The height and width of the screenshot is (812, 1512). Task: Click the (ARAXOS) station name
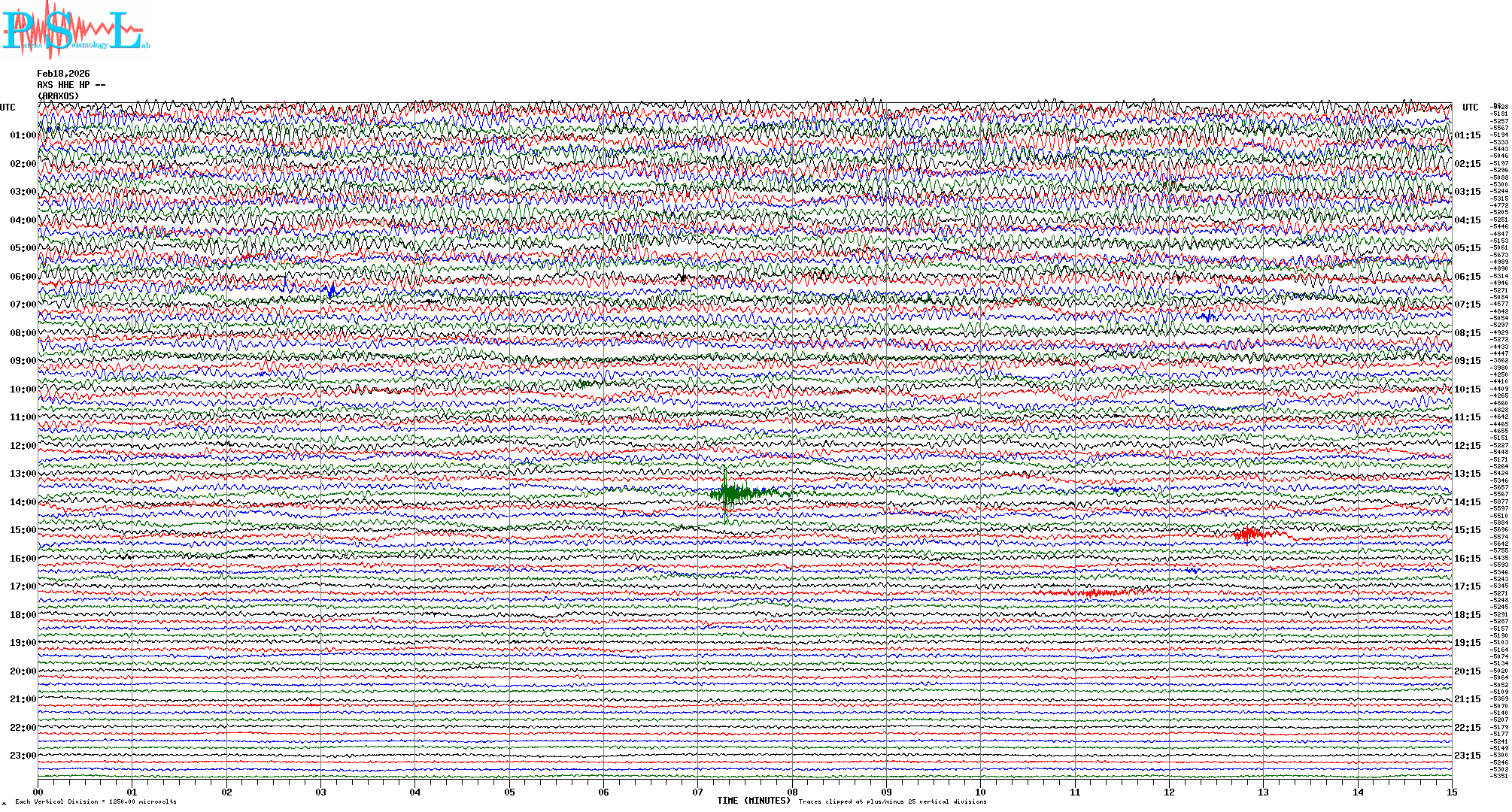[x=58, y=96]
